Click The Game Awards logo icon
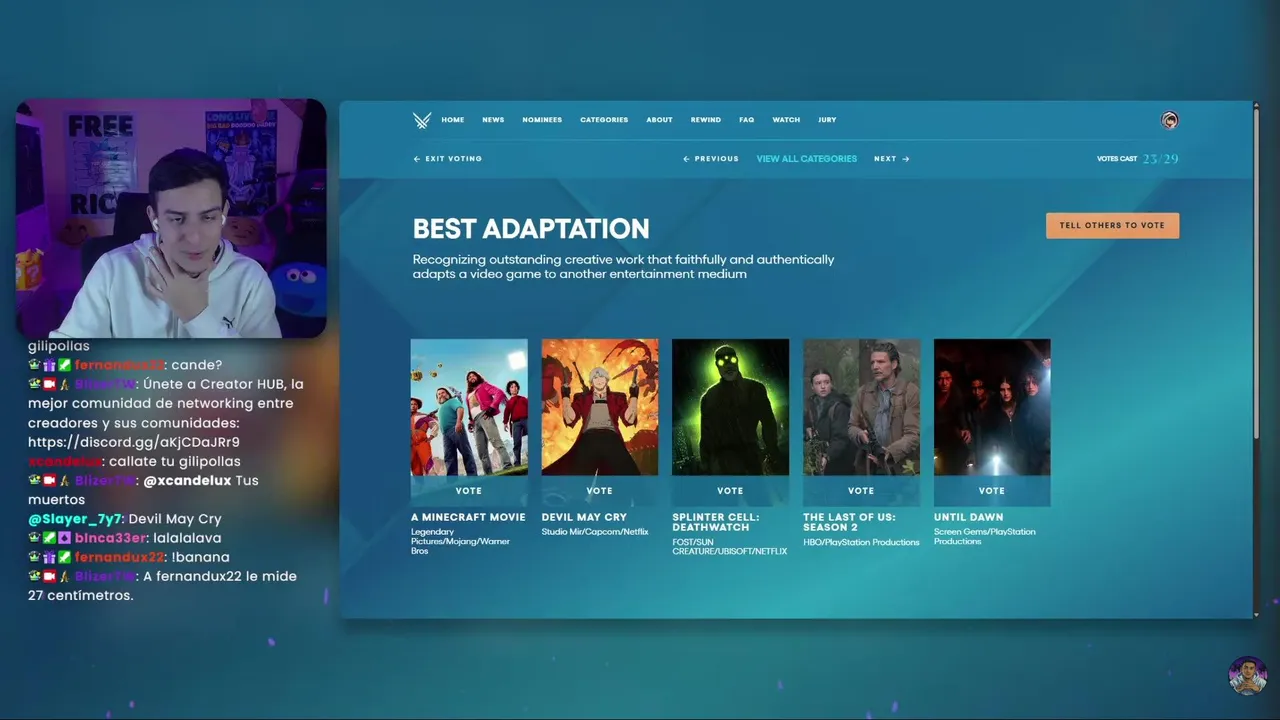 422,120
